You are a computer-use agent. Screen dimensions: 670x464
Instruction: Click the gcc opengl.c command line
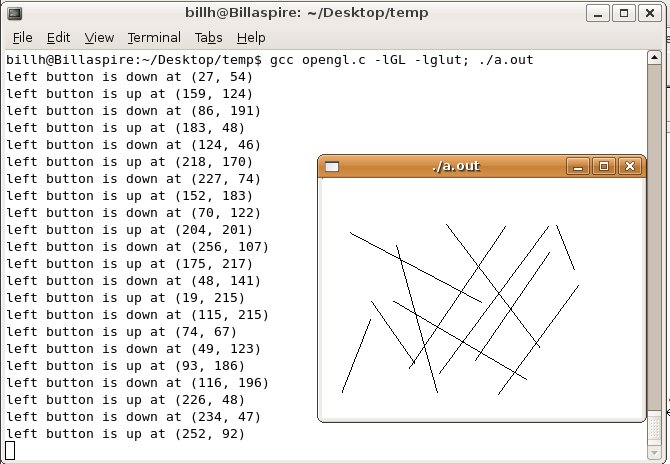pyautogui.click(x=400, y=60)
